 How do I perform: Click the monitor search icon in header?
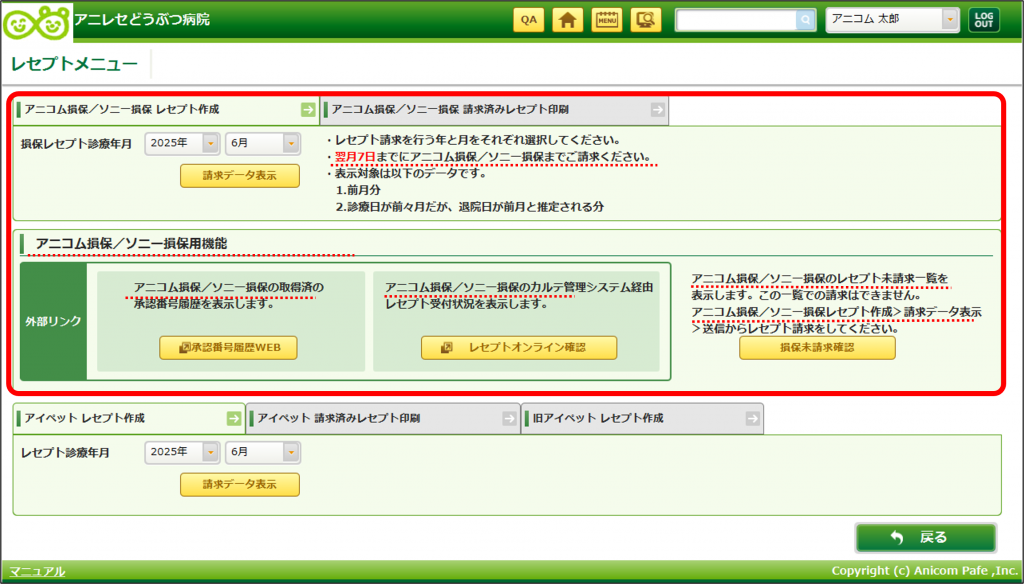click(646, 20)
